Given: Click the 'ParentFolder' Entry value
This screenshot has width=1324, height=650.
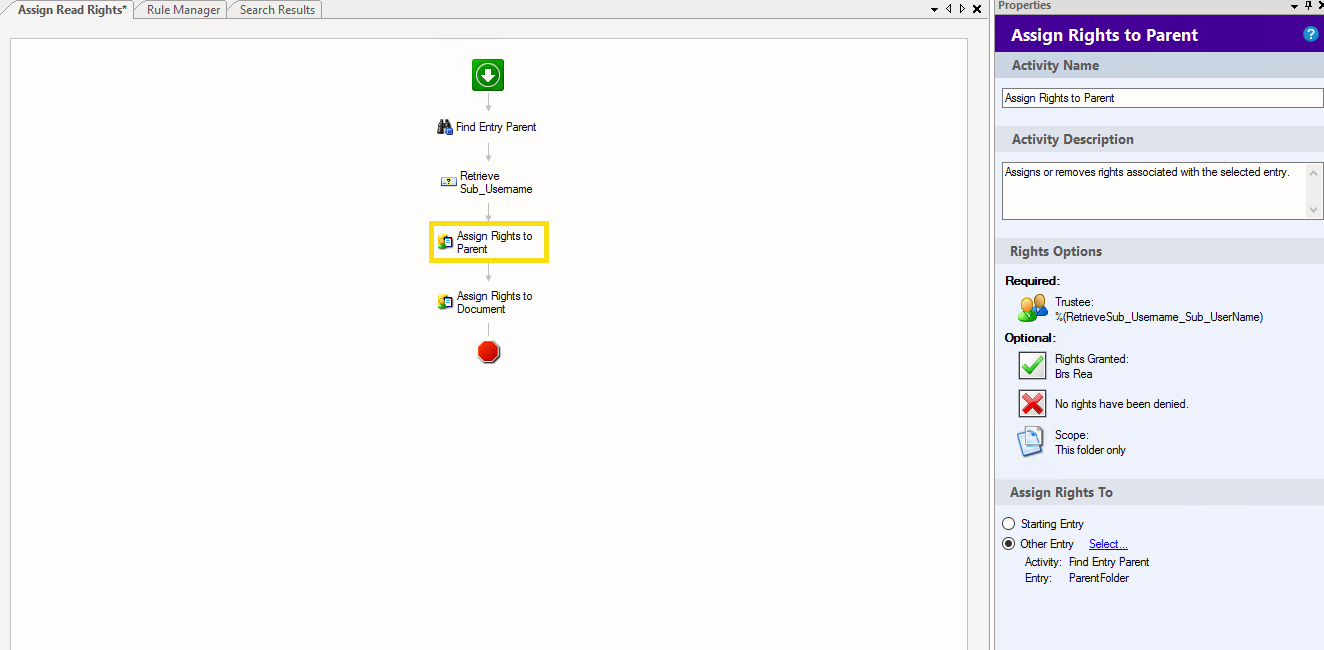Looking at the screenshot, I should (x=1099, y=578).
